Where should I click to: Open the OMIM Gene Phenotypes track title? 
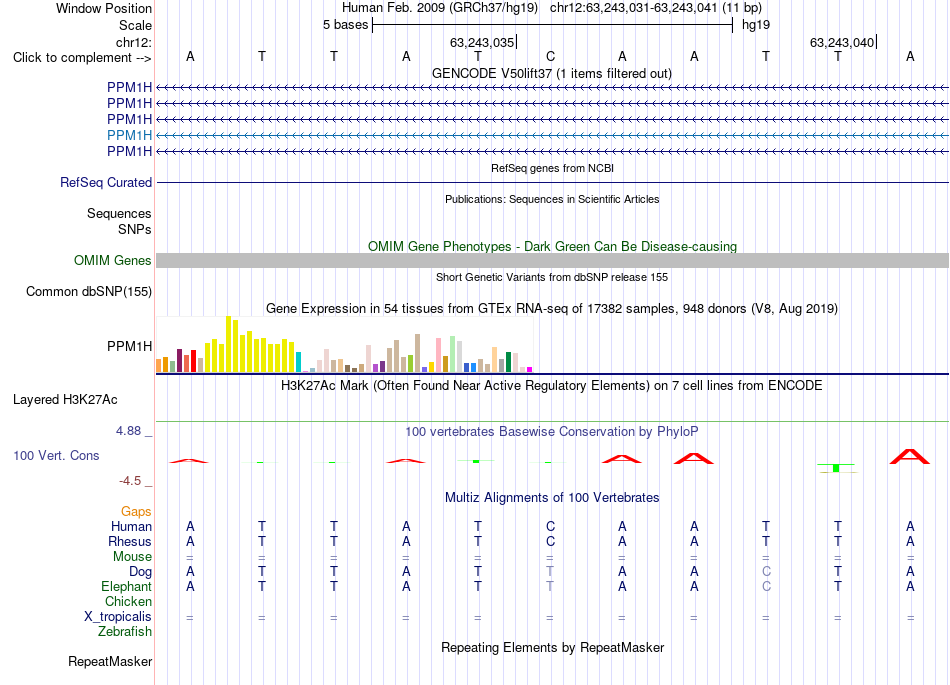pos(552,247)
